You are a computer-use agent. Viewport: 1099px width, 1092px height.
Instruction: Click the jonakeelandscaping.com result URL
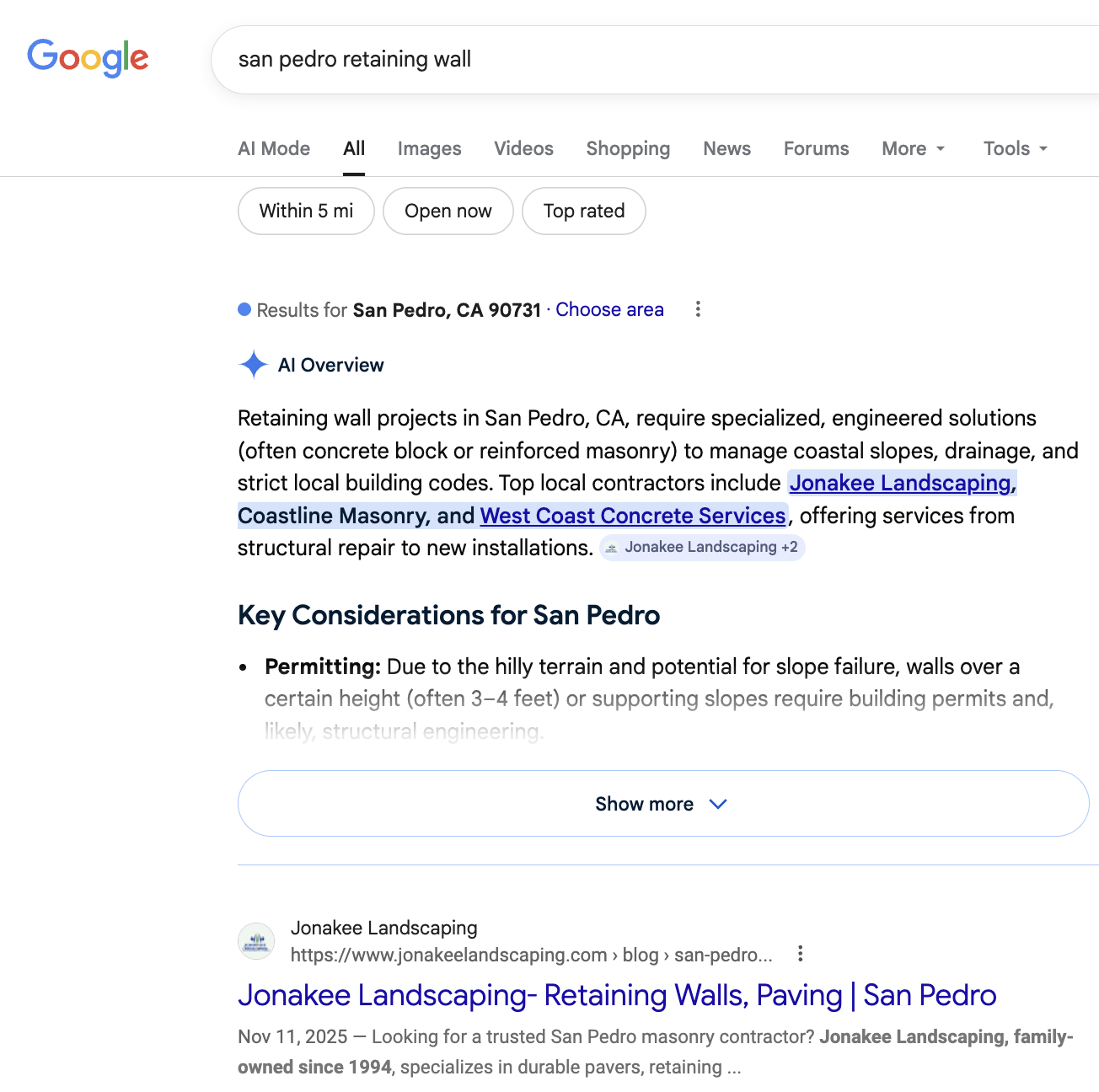[x=531, y=955]
